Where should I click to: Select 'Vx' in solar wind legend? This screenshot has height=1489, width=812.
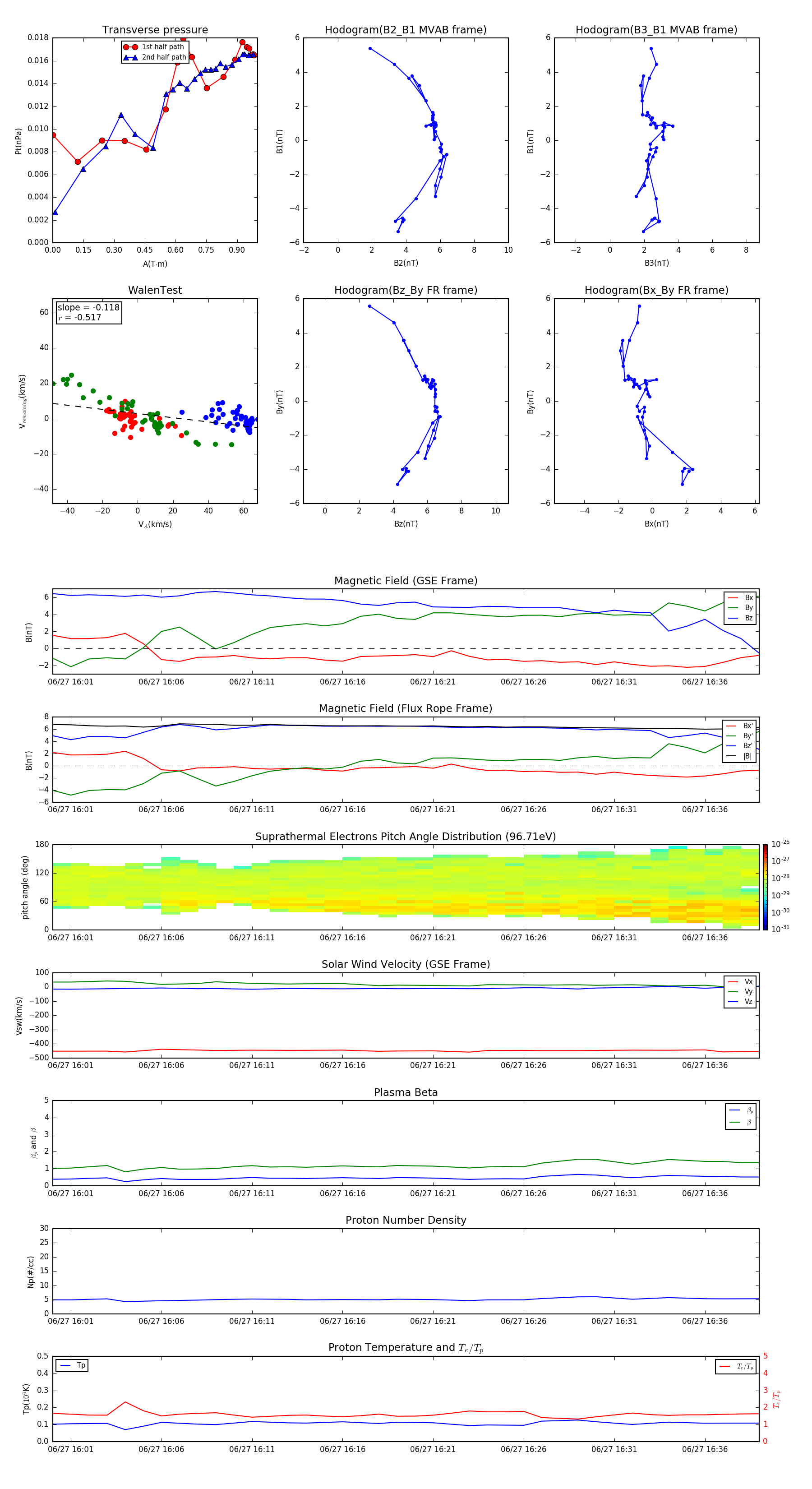click(741, 981)
